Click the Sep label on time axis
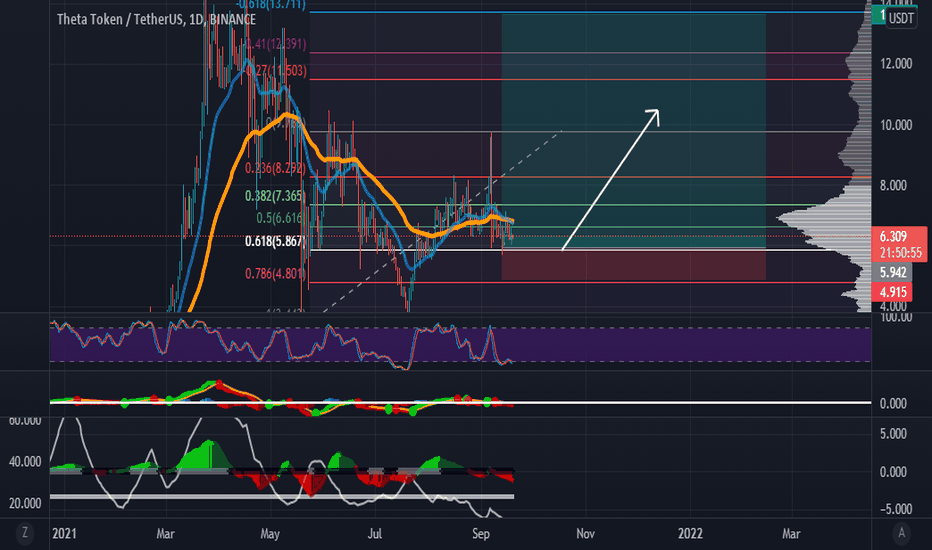The height and width of the screenshot is (550, 932). [480, 533]
